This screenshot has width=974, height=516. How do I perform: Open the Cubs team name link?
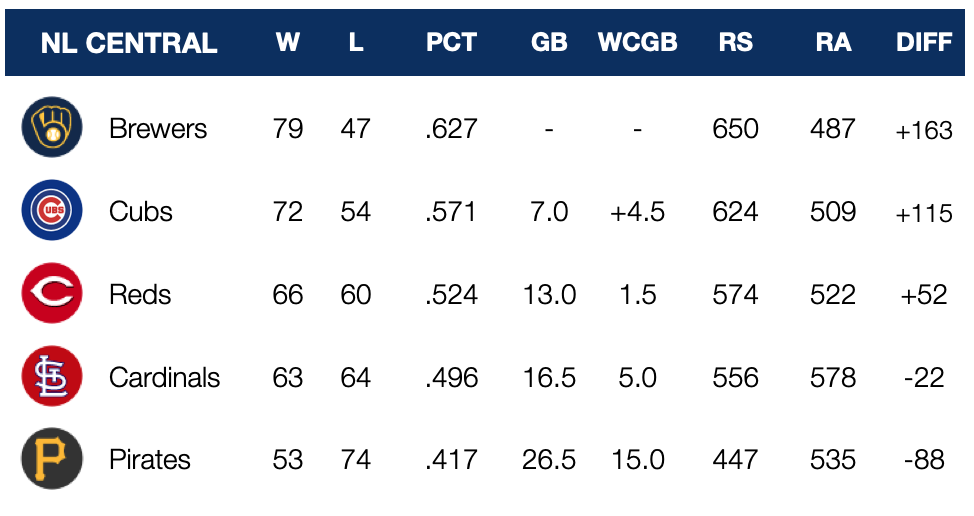[141, 212]
